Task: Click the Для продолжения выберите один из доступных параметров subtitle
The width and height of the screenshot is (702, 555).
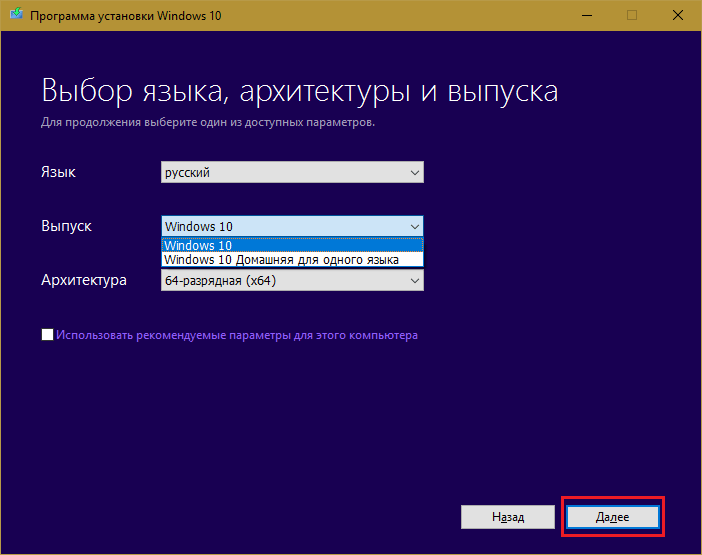Action: click(208, 122)
